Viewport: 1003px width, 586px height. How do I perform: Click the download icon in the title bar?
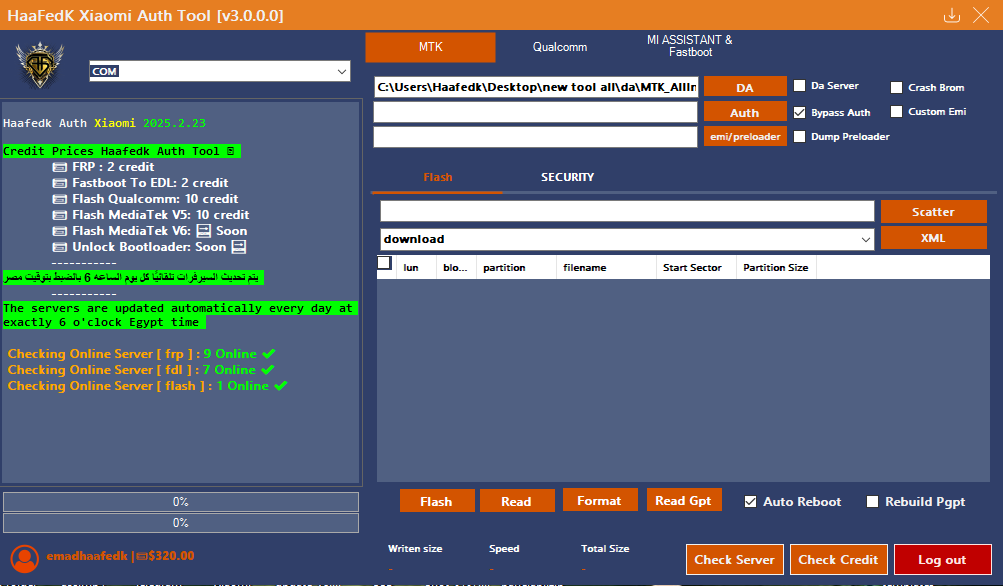tap(952, 15)
